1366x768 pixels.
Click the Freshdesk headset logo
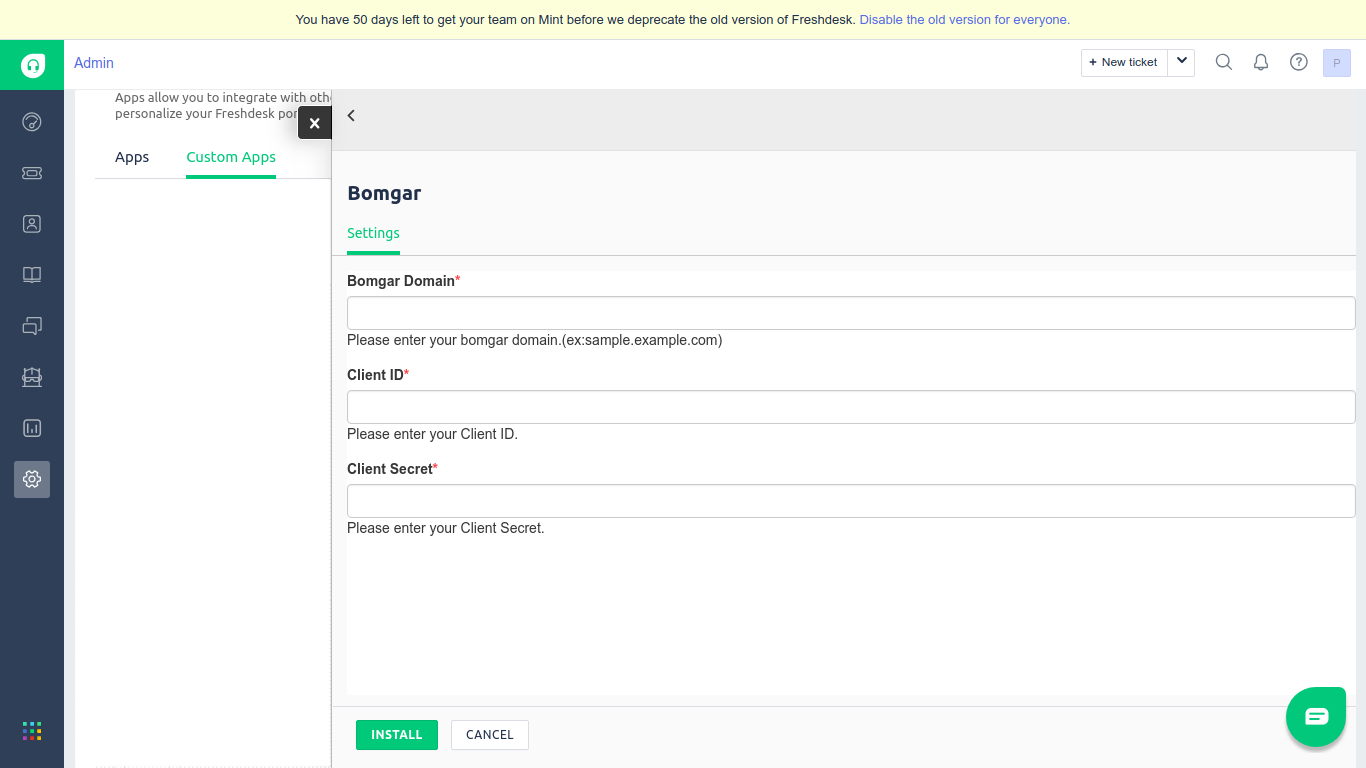click(32, 66)
